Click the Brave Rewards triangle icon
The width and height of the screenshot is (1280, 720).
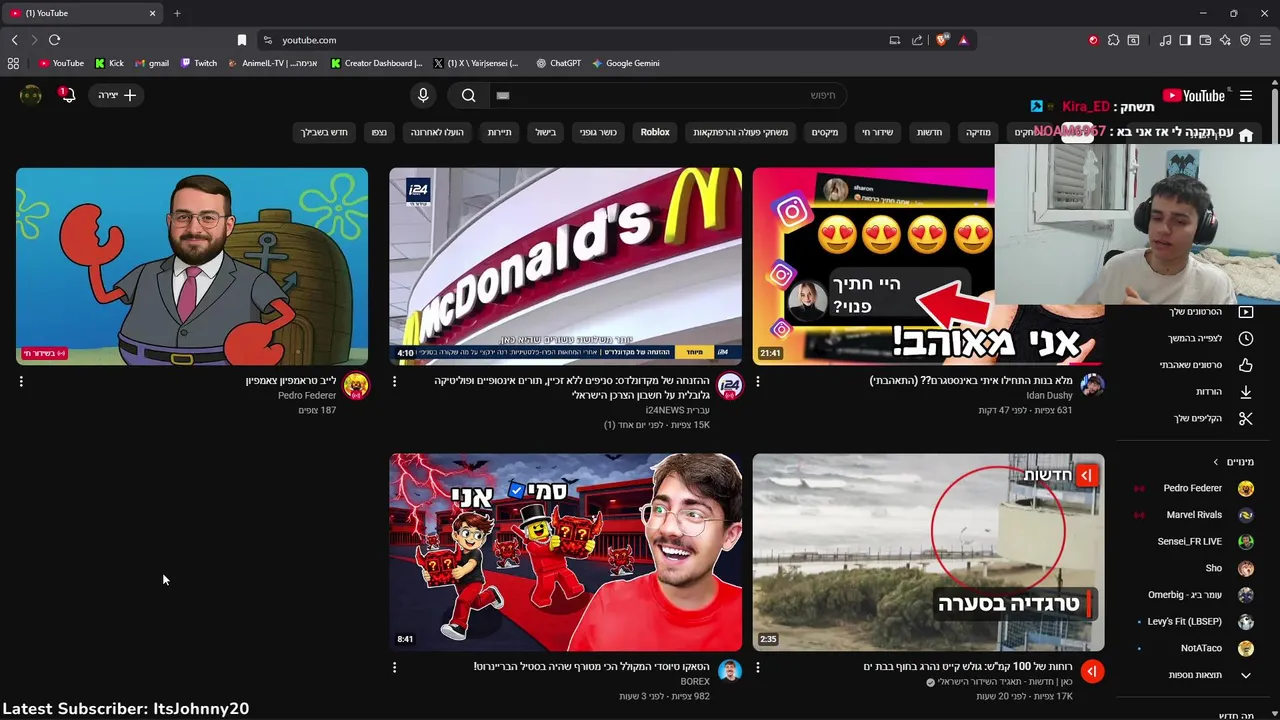[963, 40]
